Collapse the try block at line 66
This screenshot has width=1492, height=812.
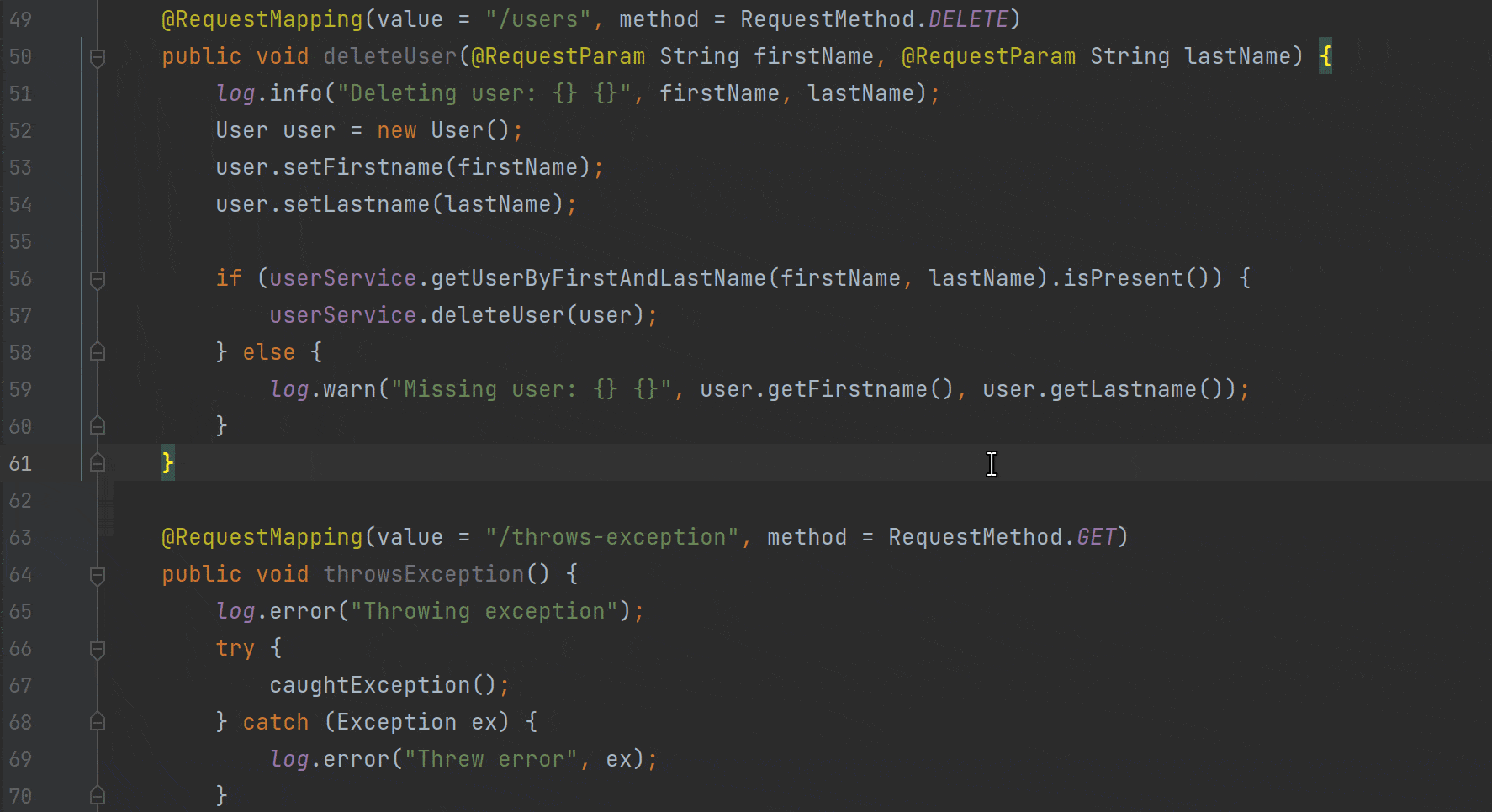[x=98, y=649]
